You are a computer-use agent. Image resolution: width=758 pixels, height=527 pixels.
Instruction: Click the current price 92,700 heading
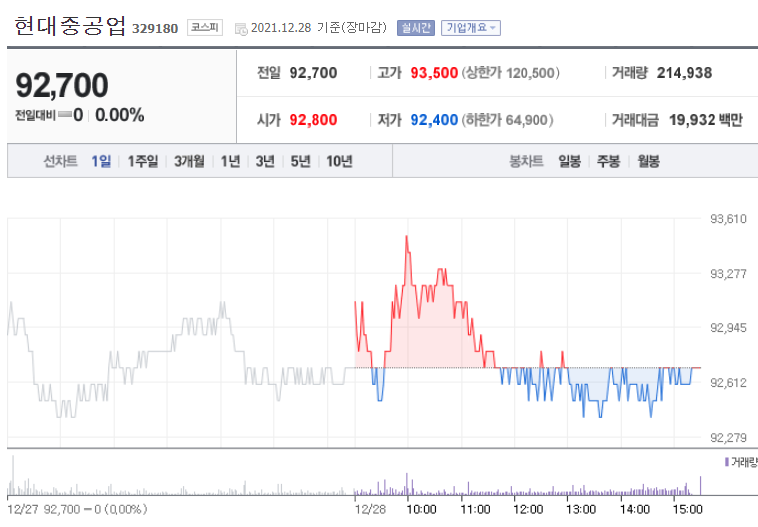point(62,85)
